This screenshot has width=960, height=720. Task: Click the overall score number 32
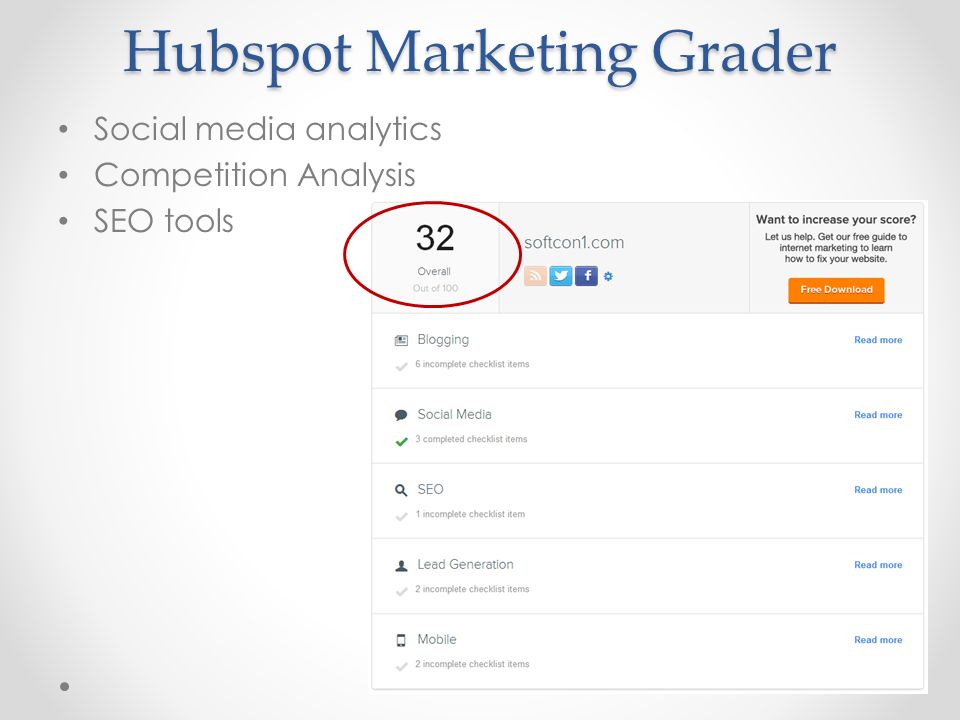435,238
